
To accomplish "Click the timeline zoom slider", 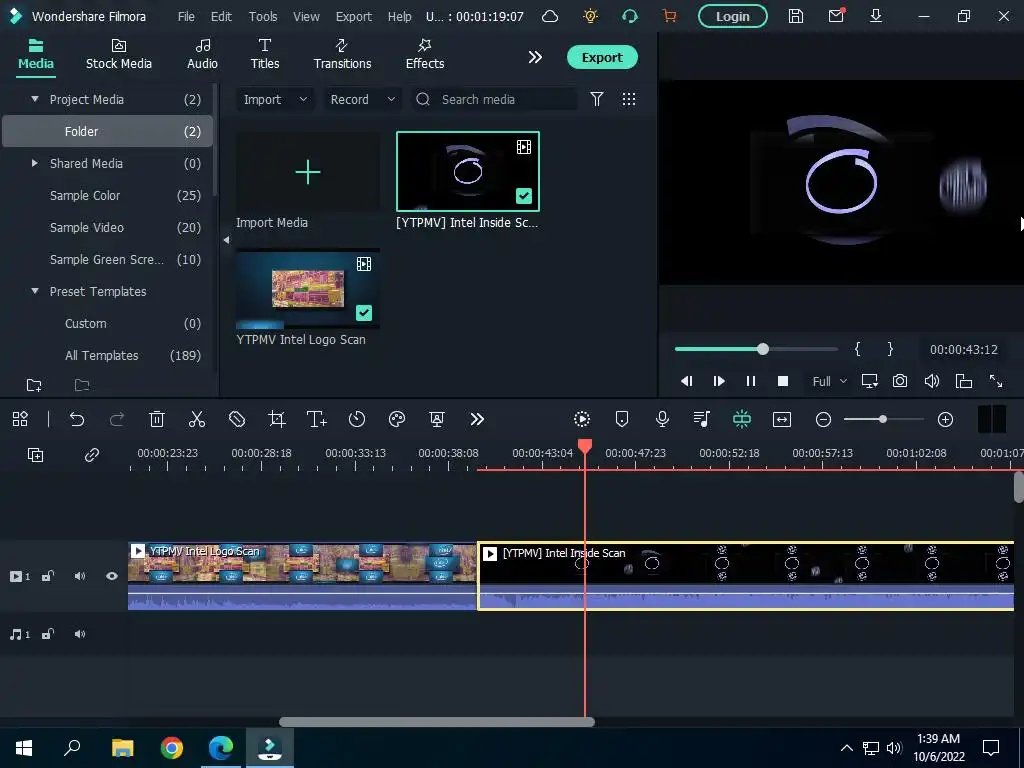I will coord(884,419).
